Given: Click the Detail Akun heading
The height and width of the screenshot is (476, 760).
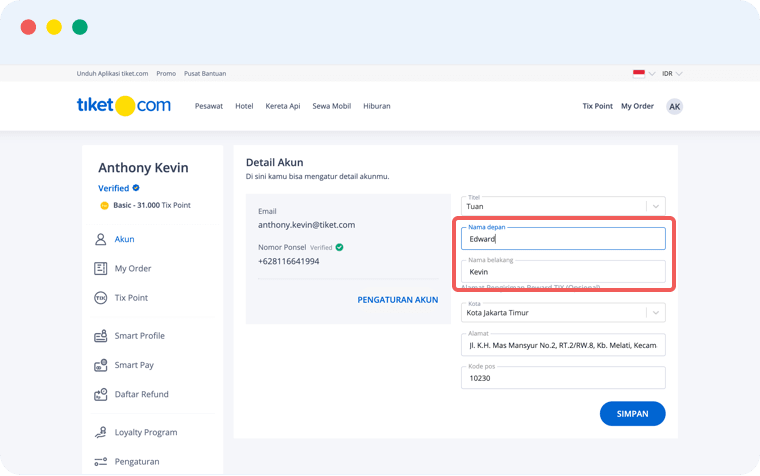Looking at the screenshot, I should tap(274, 162).
